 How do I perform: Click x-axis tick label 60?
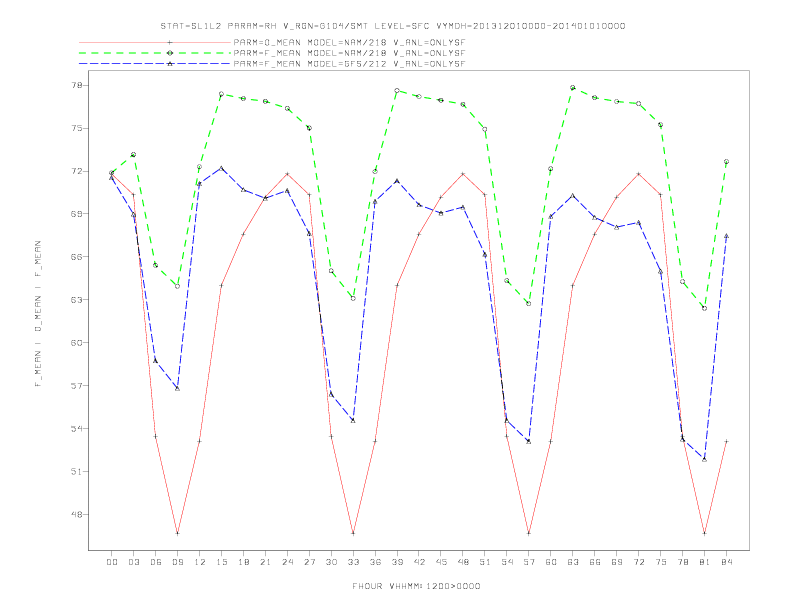(x=551, y=562)
